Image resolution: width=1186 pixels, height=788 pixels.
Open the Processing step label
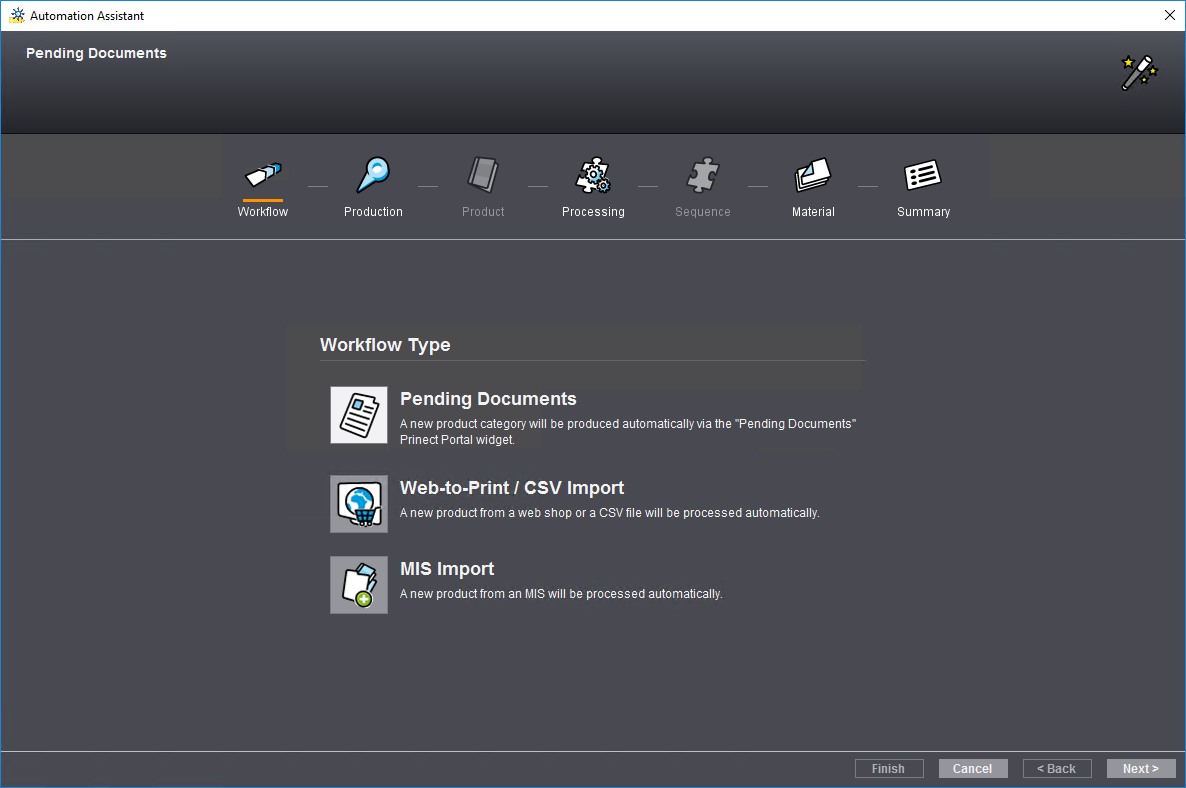593,212
